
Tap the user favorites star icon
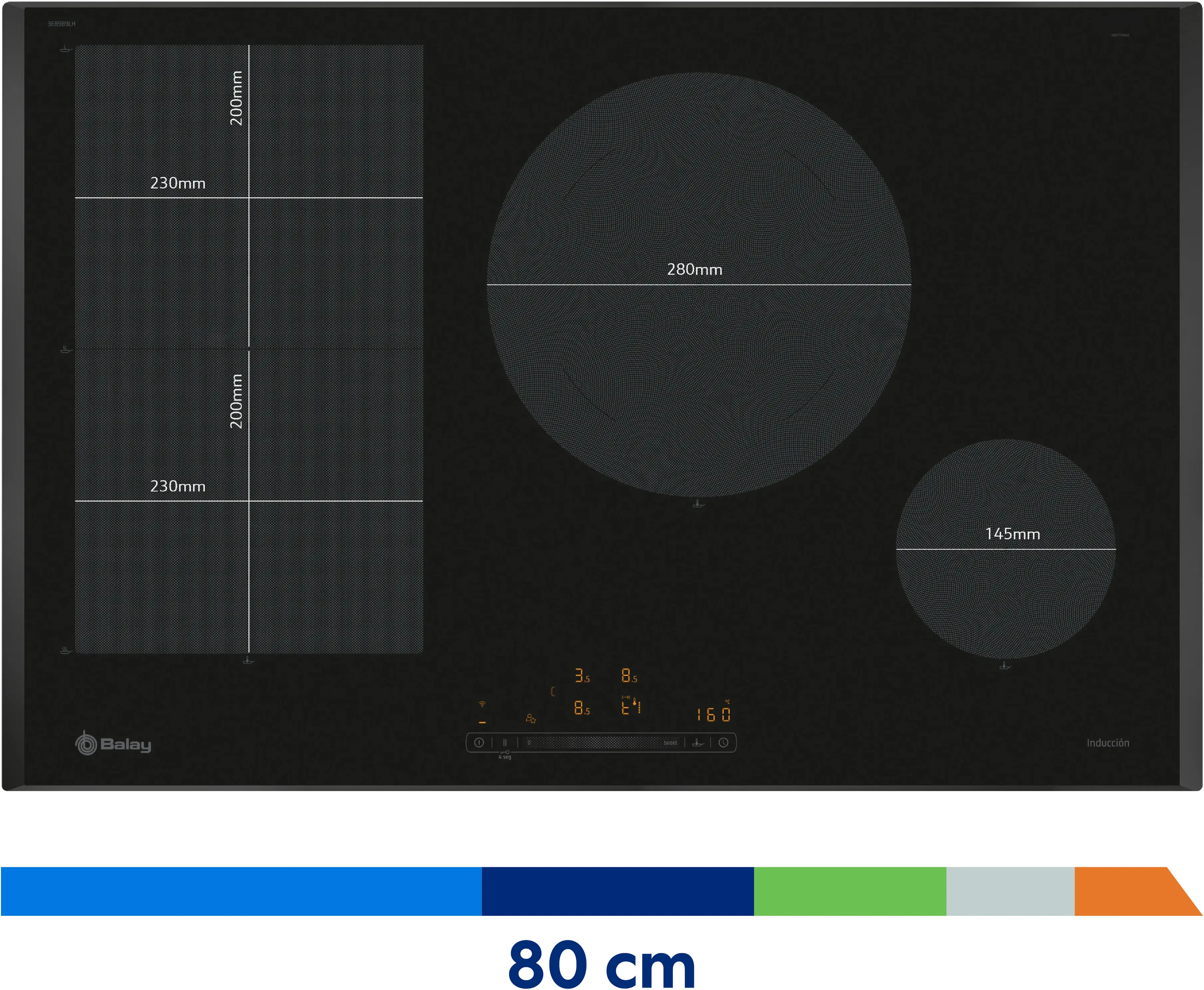click(x=531, y=718)
